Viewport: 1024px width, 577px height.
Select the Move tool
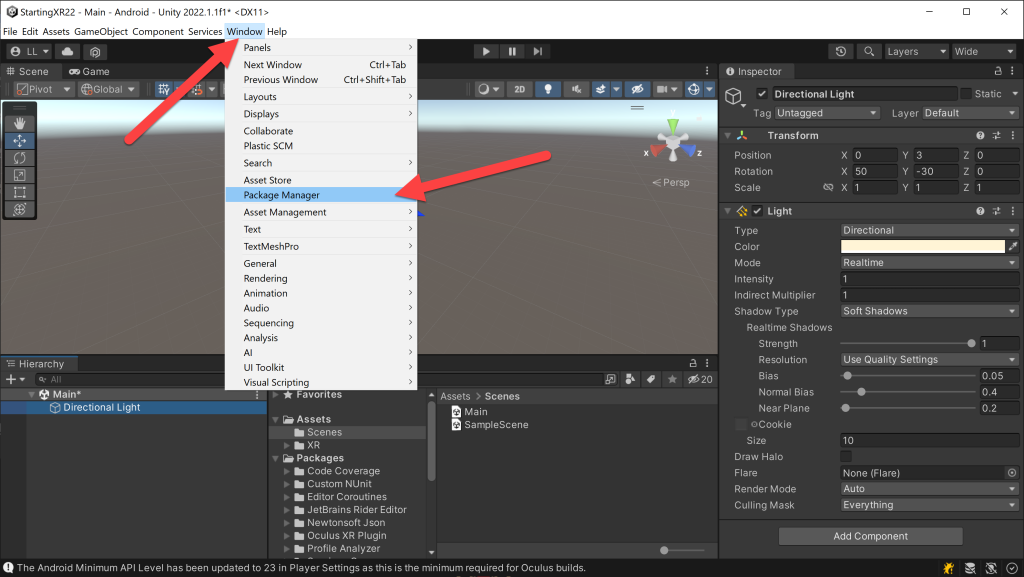(20, 140)
